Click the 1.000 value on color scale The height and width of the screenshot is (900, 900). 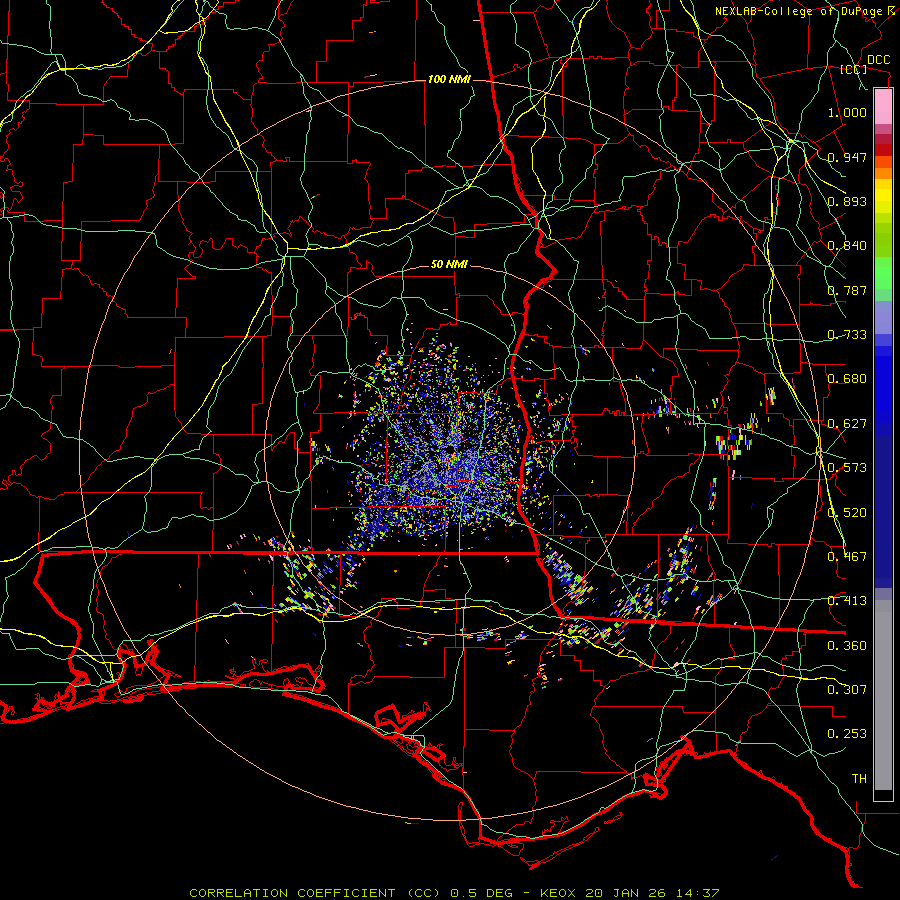[x=847, y=112]
